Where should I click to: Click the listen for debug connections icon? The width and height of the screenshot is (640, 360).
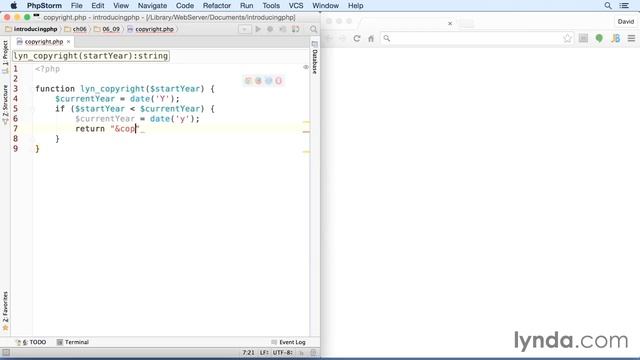point(296,29)
